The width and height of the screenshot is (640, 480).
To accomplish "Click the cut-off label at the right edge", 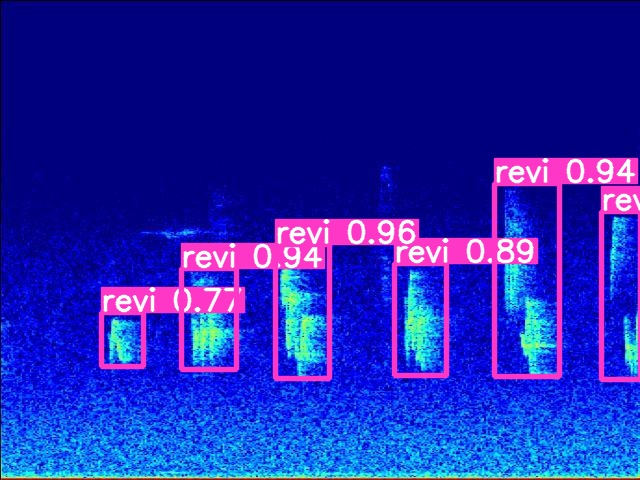I will point(620,200).
